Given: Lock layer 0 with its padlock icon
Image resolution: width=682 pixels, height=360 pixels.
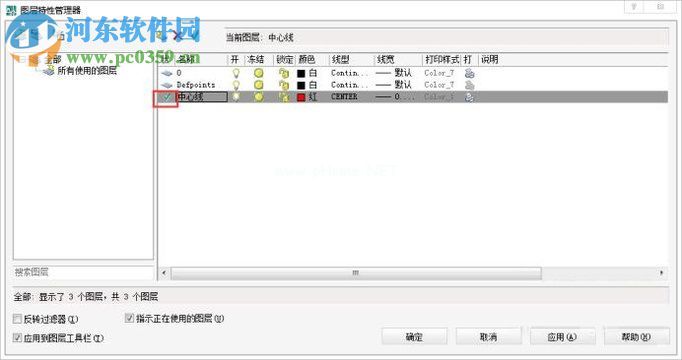Looking at the screenshot, I should point(284,73).
